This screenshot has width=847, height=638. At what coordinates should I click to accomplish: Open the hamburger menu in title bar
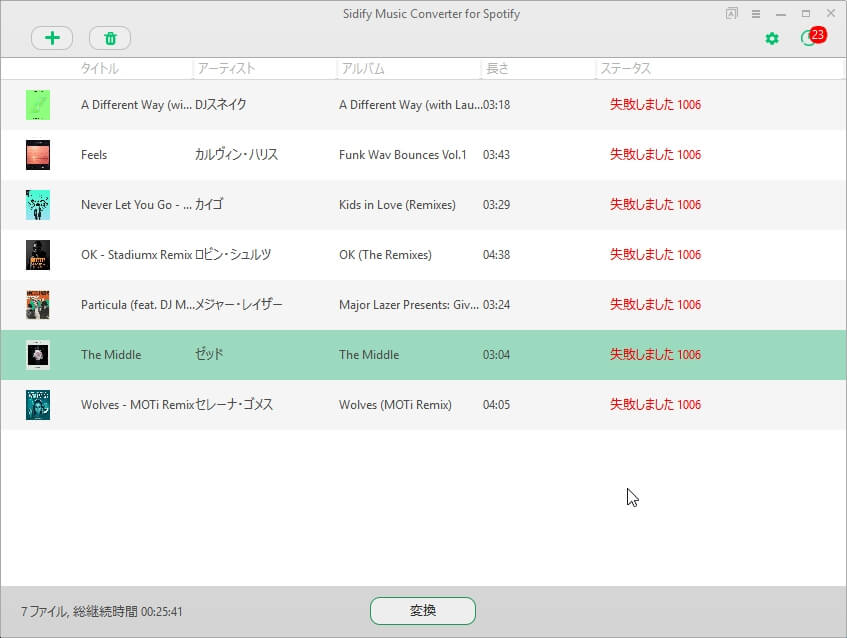756,14
